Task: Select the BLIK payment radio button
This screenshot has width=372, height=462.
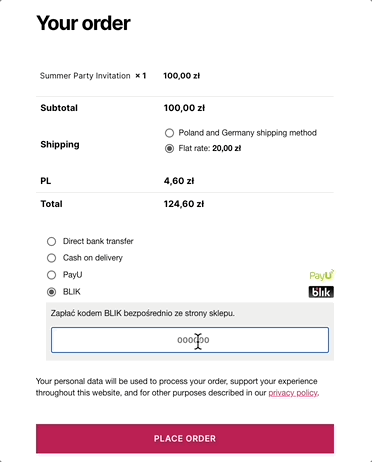Action: [x=51, y=292]
